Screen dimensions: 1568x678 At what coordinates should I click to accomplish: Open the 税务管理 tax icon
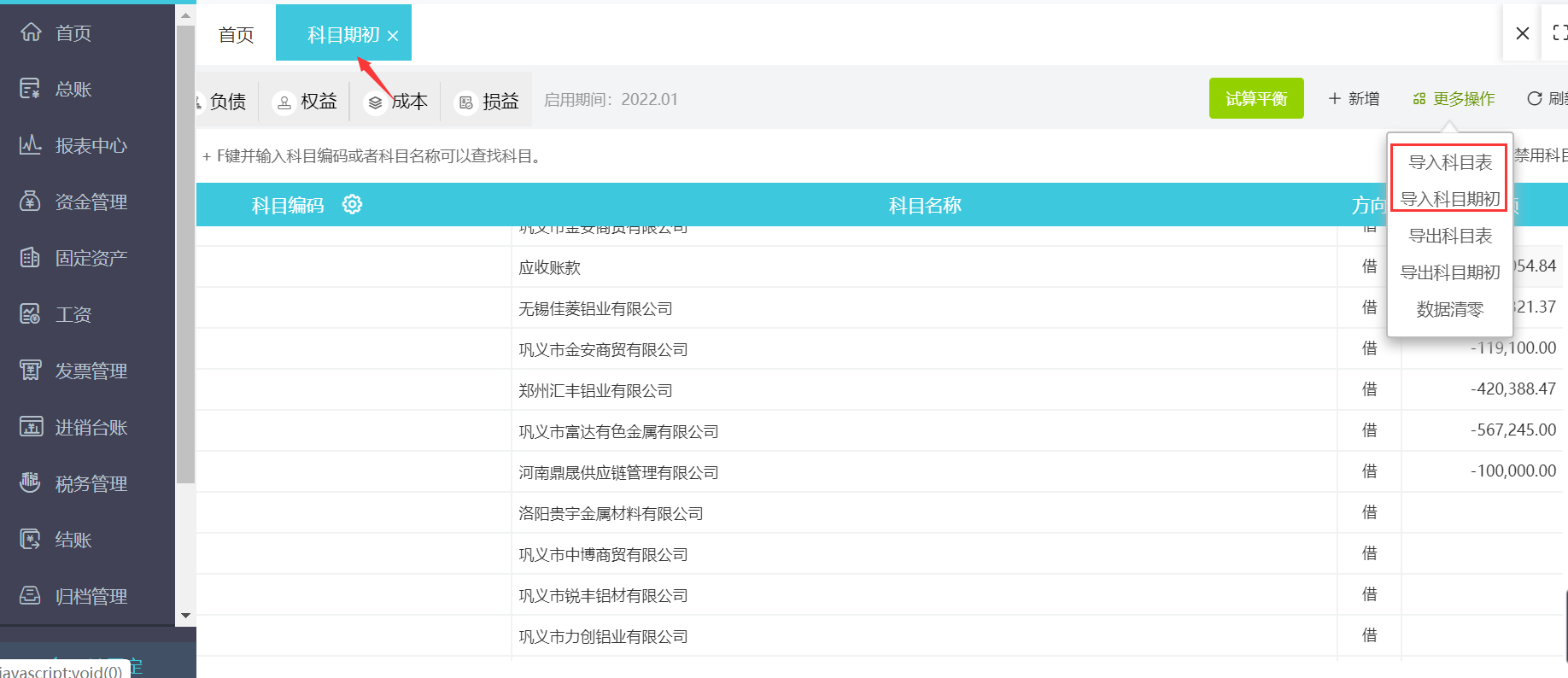pos(31,483)
